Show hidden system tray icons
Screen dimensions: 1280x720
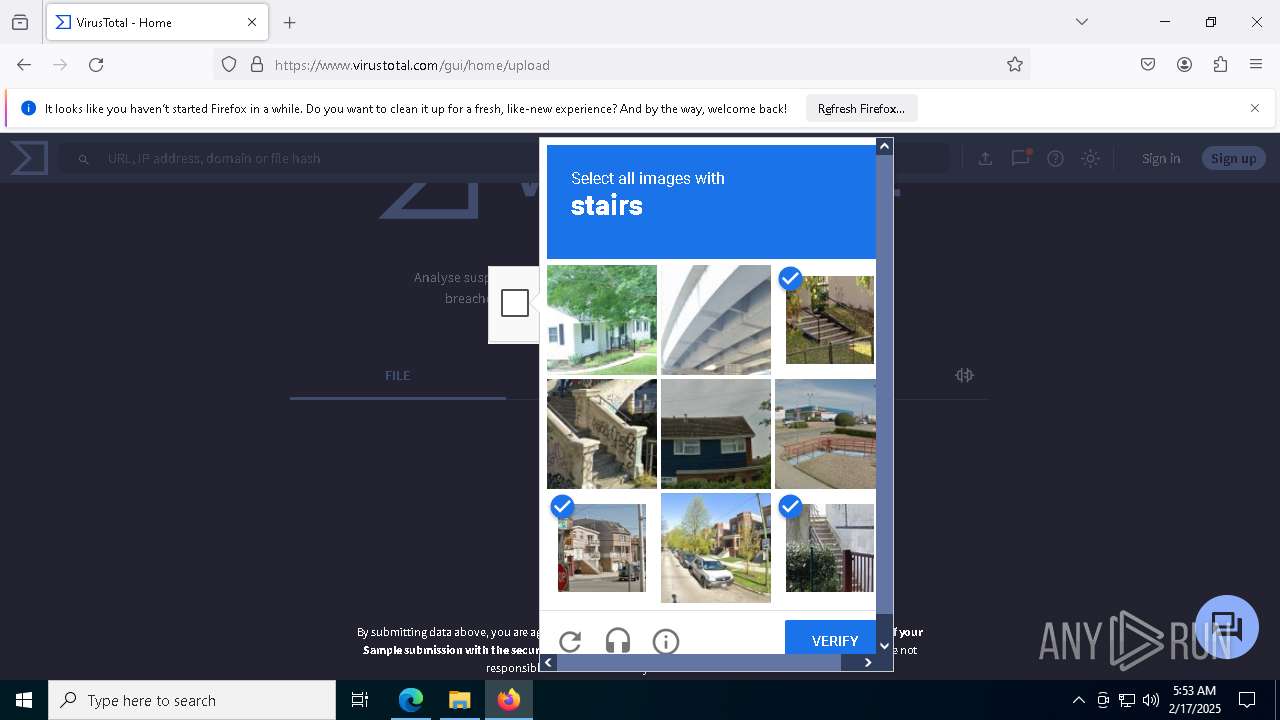tap(1078, 700)
